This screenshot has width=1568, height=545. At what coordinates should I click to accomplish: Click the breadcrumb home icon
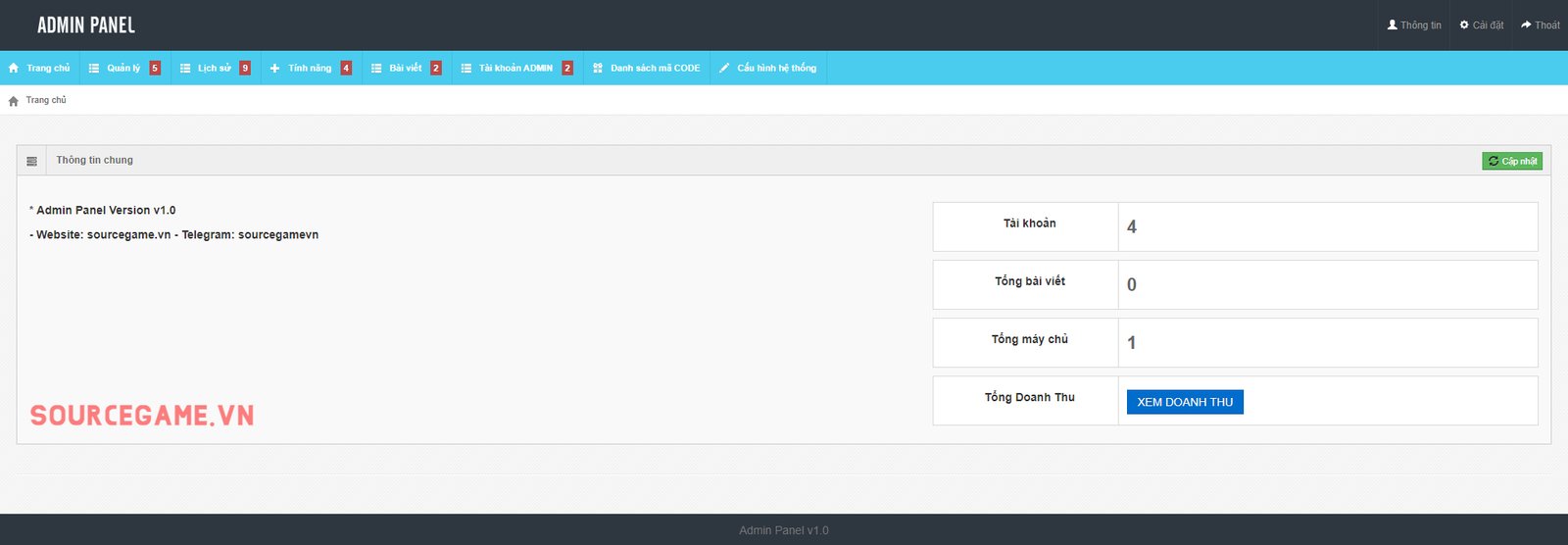coord(14,101)
